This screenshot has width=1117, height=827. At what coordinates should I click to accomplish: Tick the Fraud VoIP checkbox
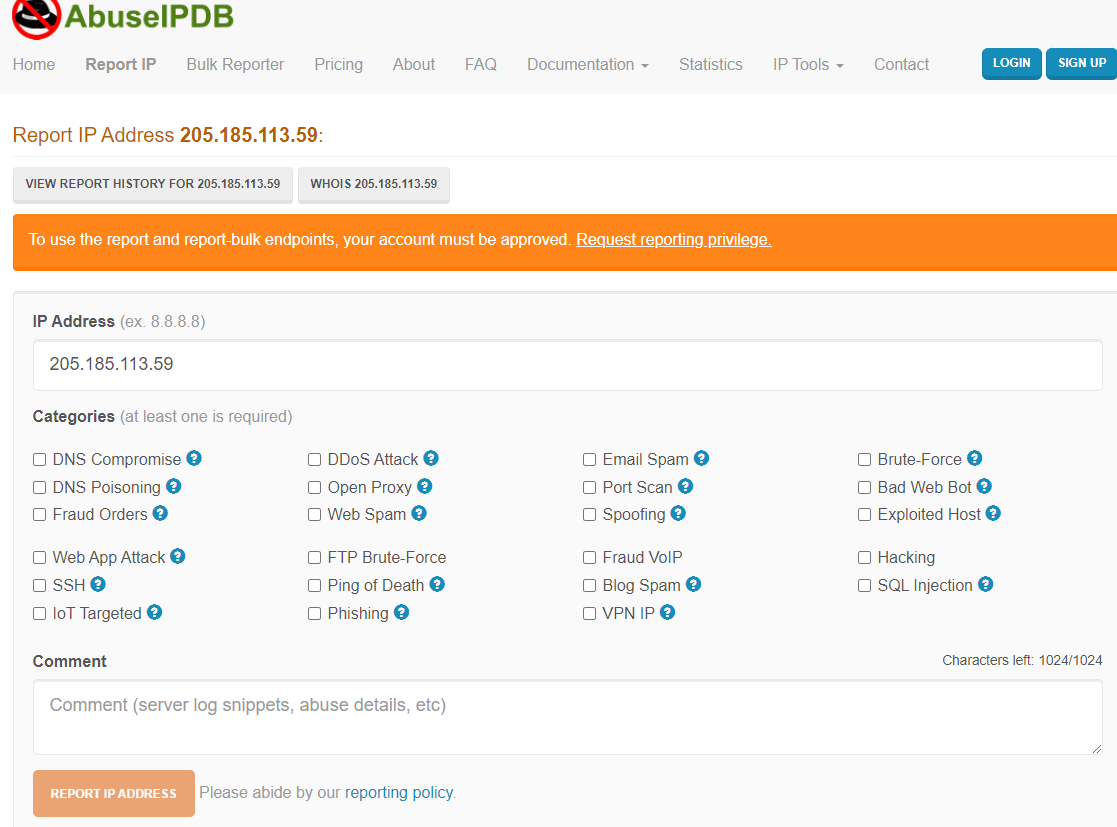[590, 557]
